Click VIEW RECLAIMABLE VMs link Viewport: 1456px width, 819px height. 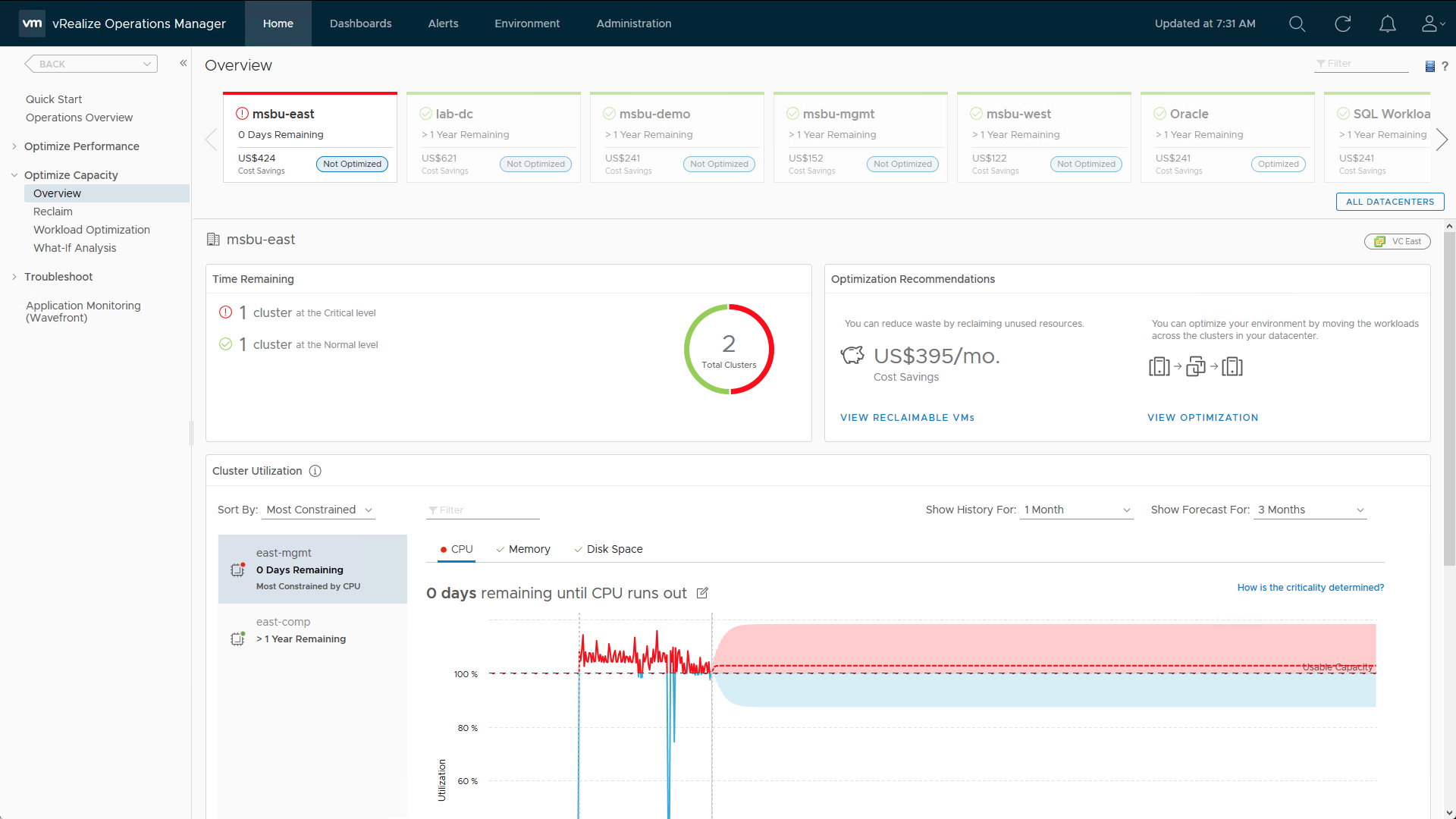point(907,418)
